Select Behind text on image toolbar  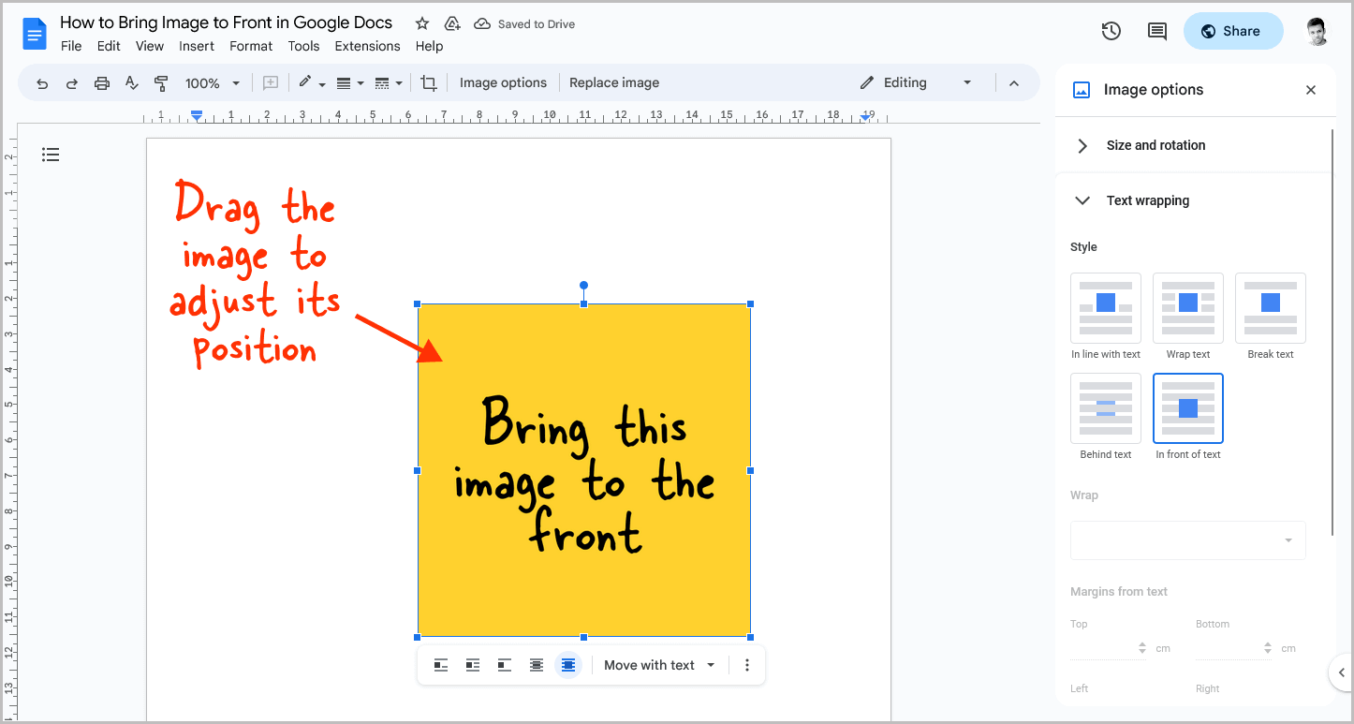click(536, 665)
